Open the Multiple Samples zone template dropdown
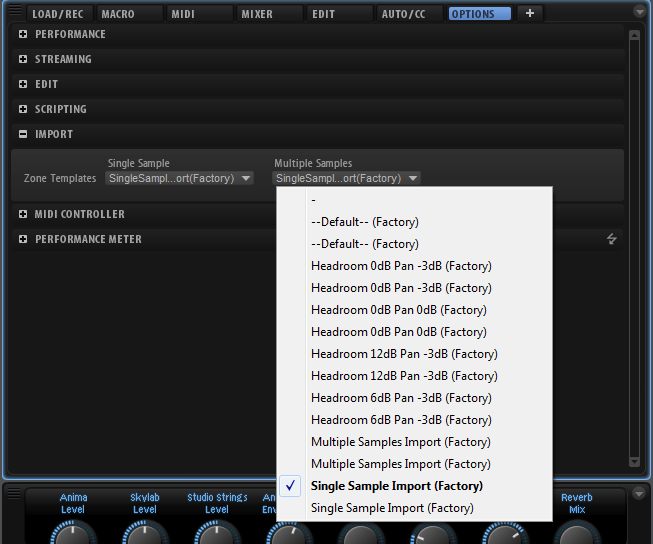 (x=346, y=178)
